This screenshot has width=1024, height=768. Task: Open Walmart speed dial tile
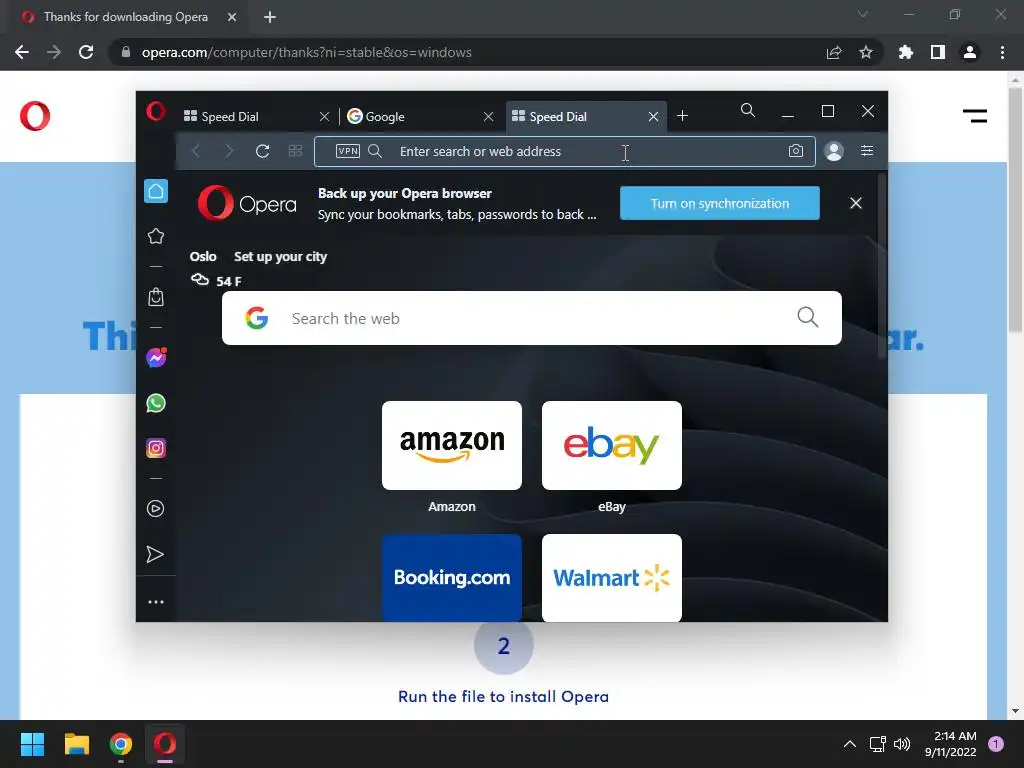(x=611, y=577)
